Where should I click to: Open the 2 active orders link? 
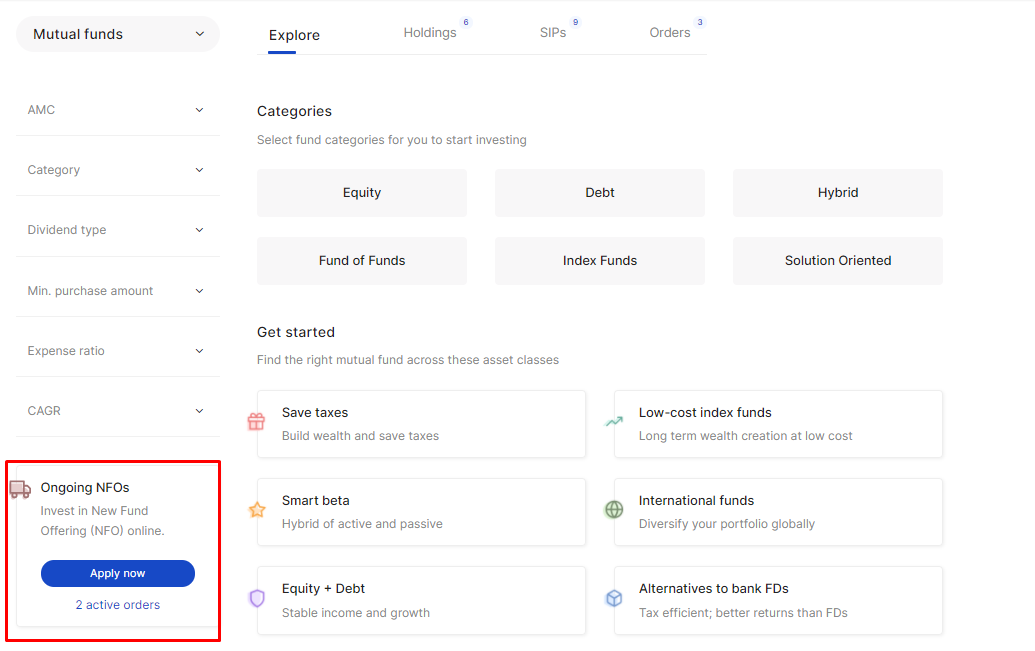(x=117, y=605)
